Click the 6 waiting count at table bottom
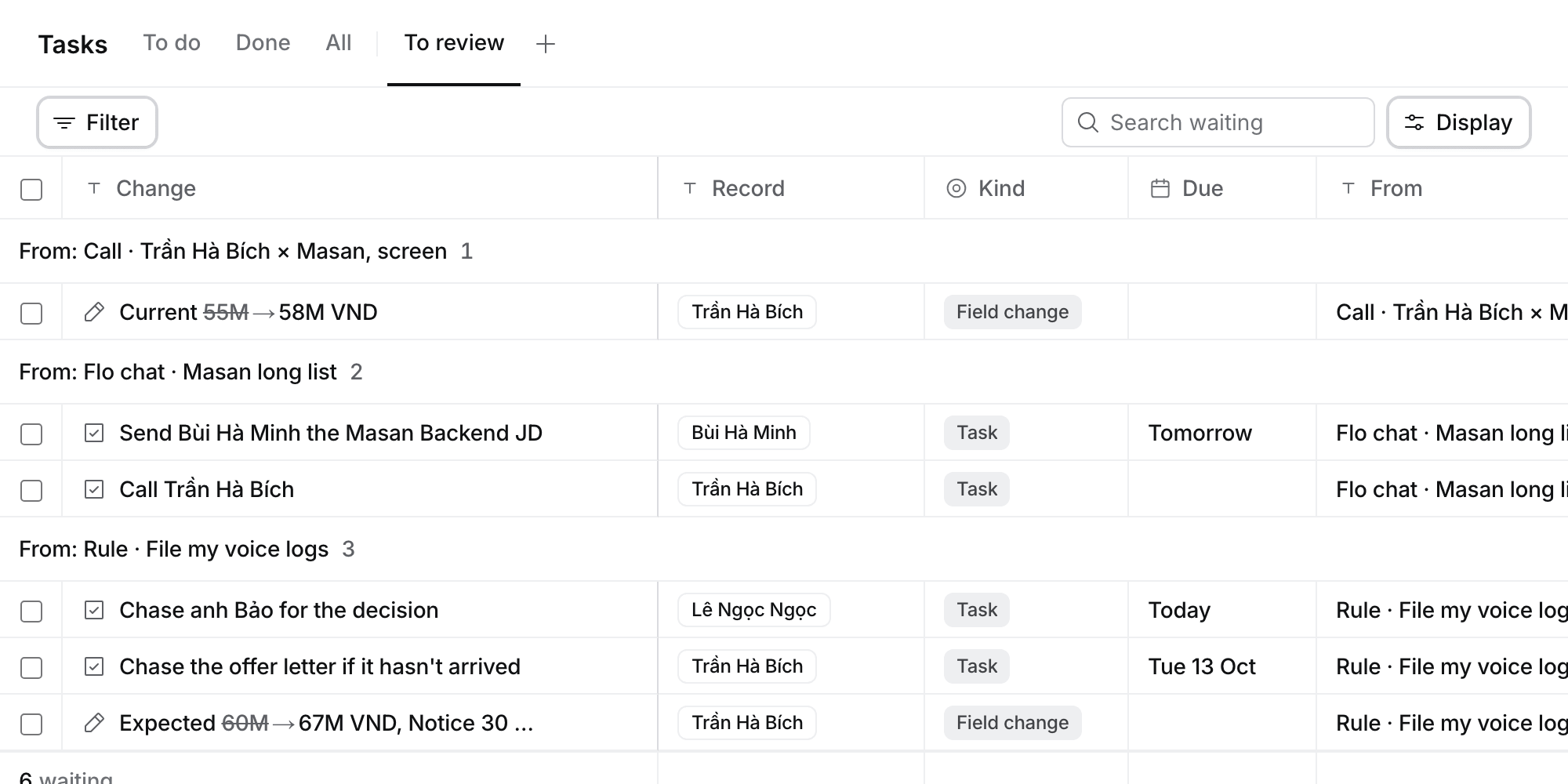The height and width of the screenshot is (784, 1568). pyautogui.click(x=66, y=776)
